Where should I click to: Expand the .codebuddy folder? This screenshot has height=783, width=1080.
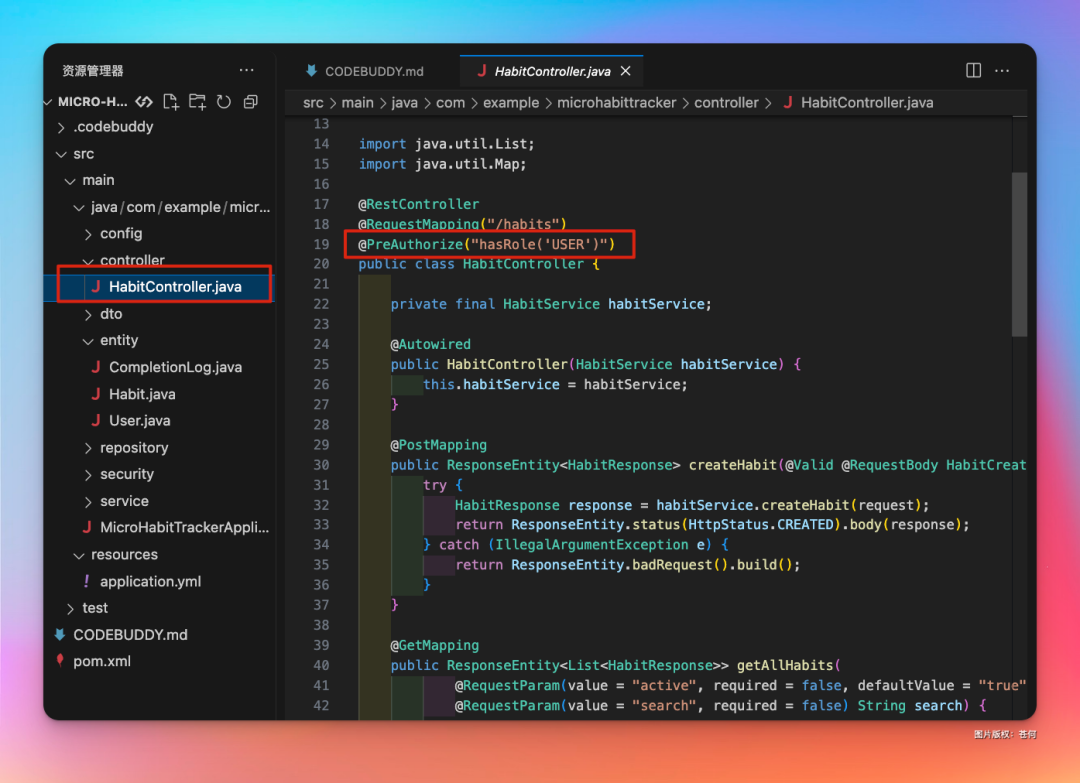pyautogui.click(x=61, y=127)
